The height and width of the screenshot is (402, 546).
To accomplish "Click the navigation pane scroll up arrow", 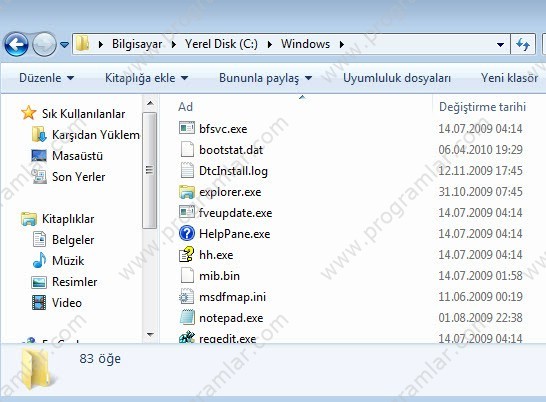I will [x=150, y=103].
